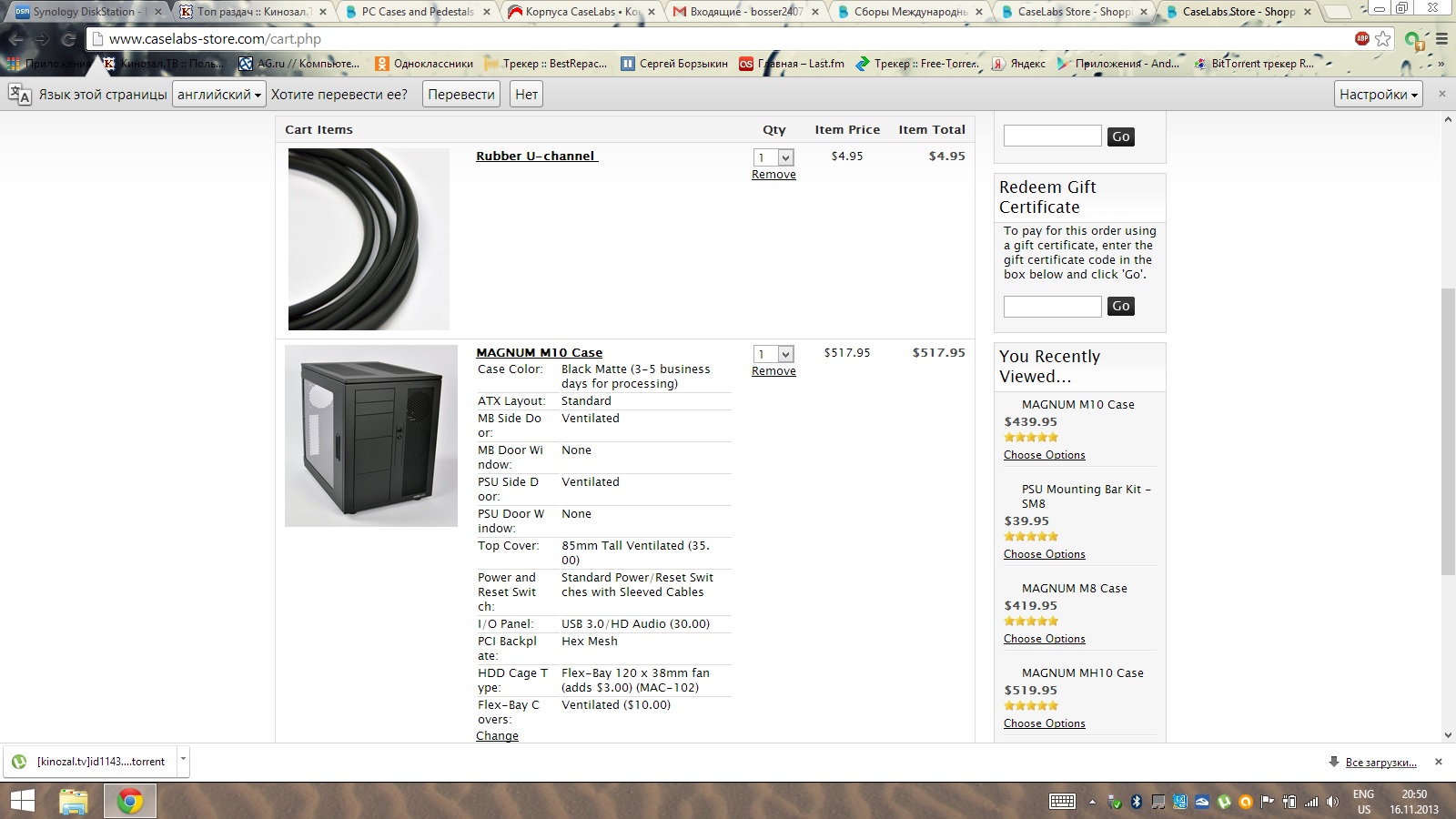The width and height of the screenshot is (1456, 819).
Task: Open the Rubber U-channel product link
Action: [537, 157]
